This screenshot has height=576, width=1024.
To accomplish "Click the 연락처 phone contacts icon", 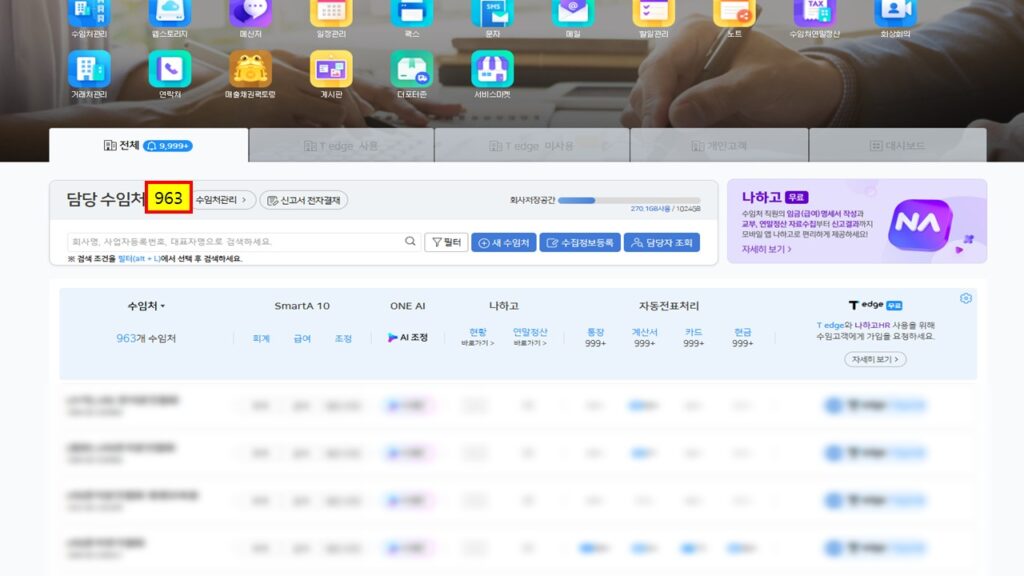I will click(x=169, y=70).
